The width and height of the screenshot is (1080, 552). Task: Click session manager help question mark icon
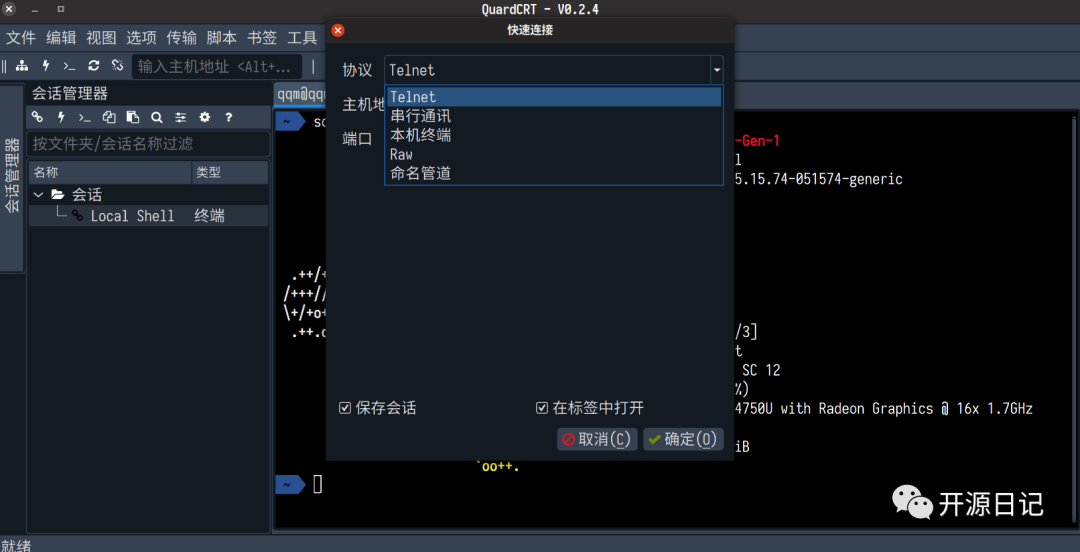[x=229, y=117]
